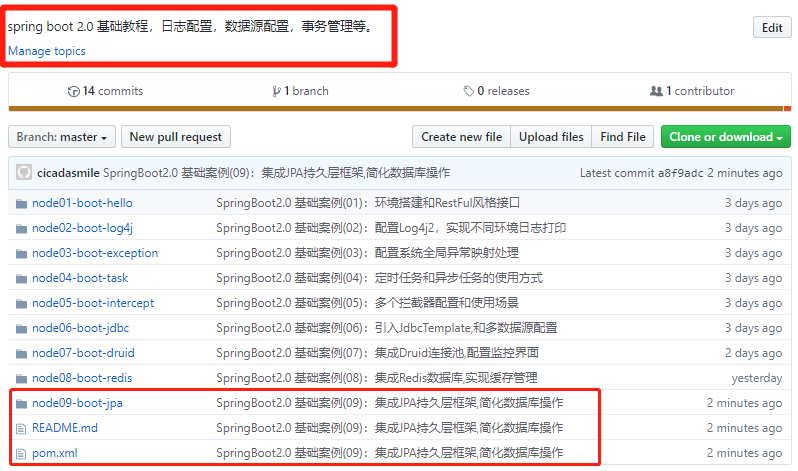
Task: Click the folder icon for node08-boot-redis
Action: pos(21,378)
